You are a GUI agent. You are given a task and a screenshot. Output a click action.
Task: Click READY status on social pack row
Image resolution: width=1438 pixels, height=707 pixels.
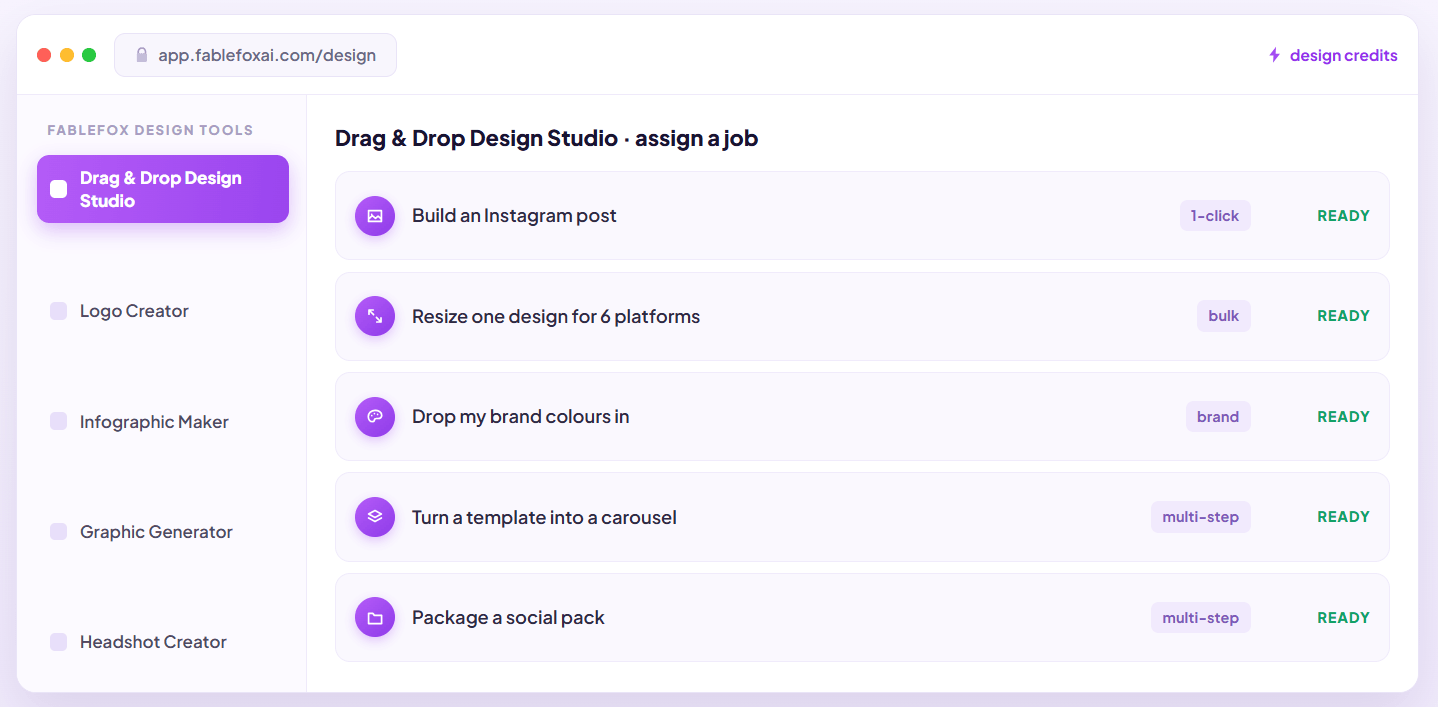click(1343, 618)
